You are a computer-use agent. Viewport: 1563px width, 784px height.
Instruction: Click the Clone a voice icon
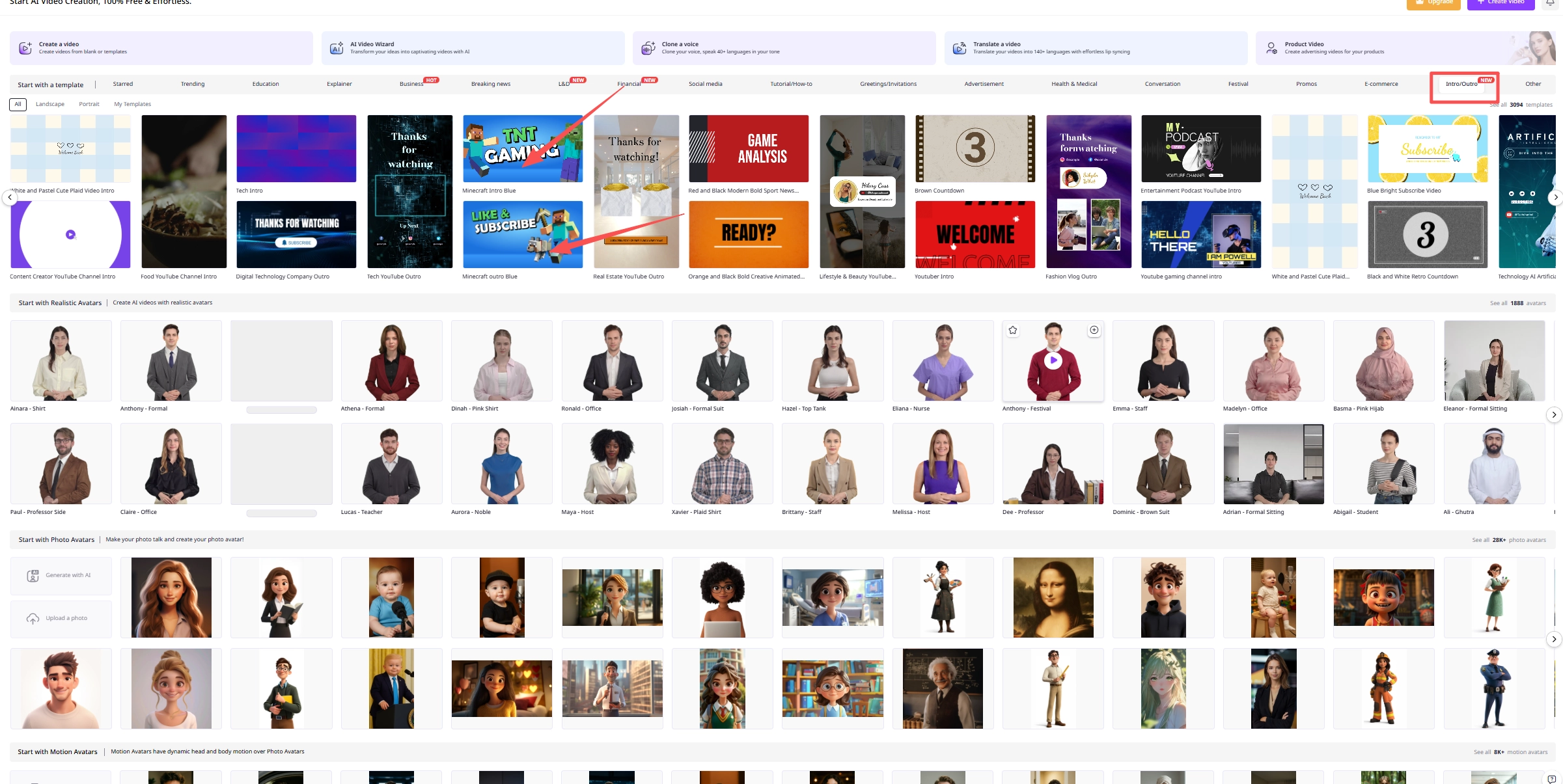[648, 48]
